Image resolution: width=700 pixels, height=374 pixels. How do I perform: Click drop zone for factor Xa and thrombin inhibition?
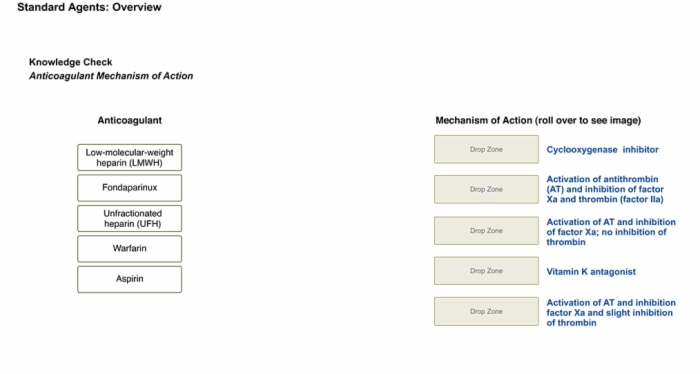pos(486,189)
